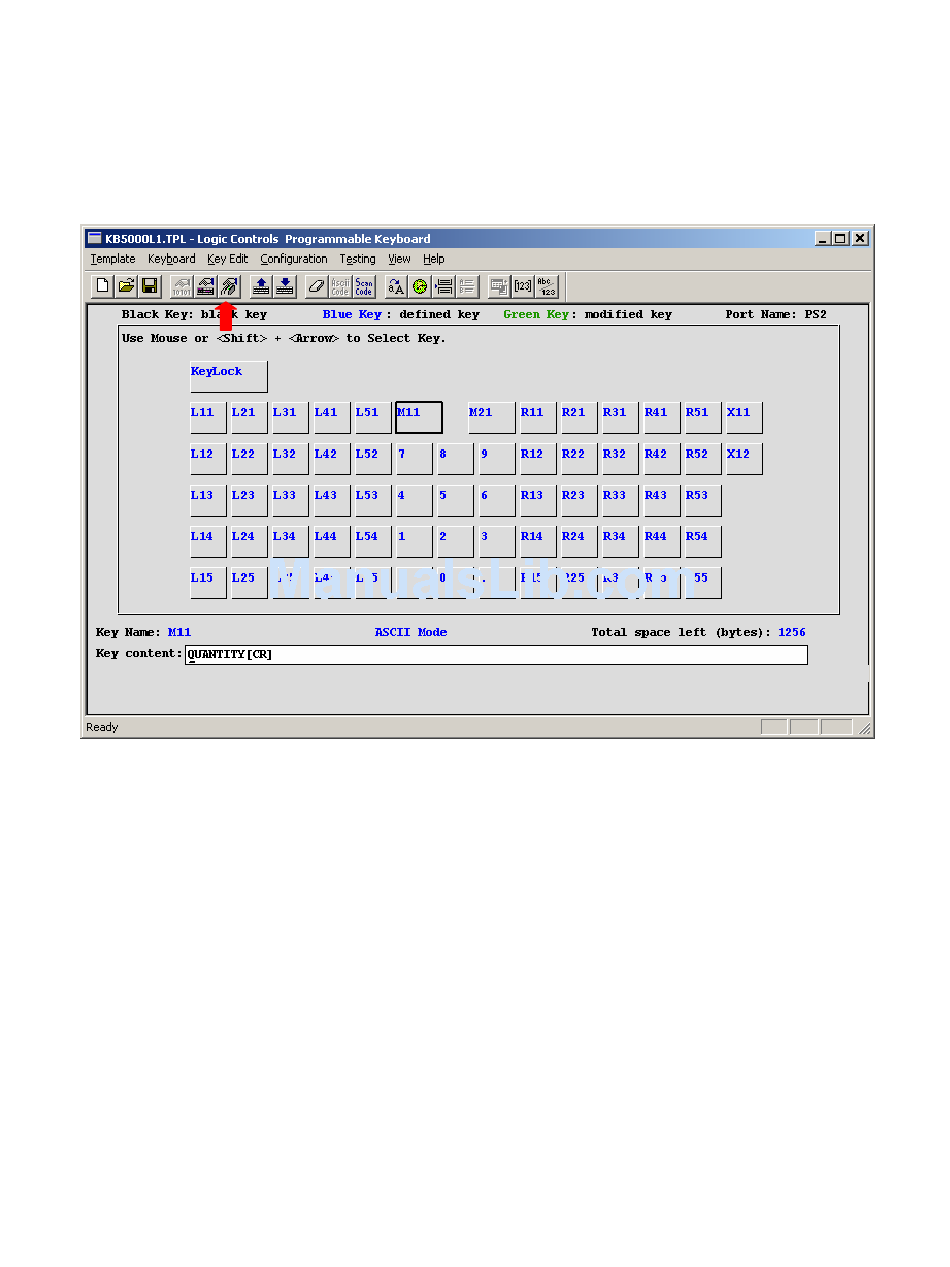Click the green circular toolbar icon

pos(420,287)
